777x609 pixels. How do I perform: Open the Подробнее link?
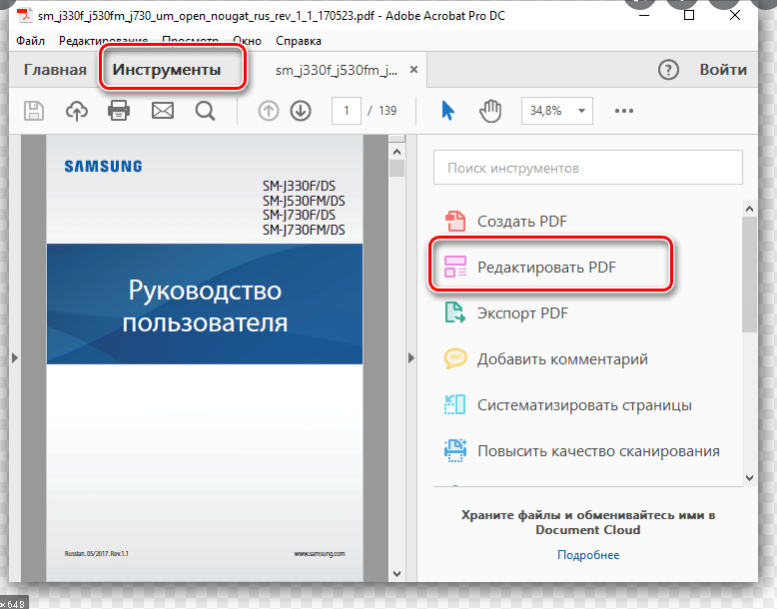588,554
